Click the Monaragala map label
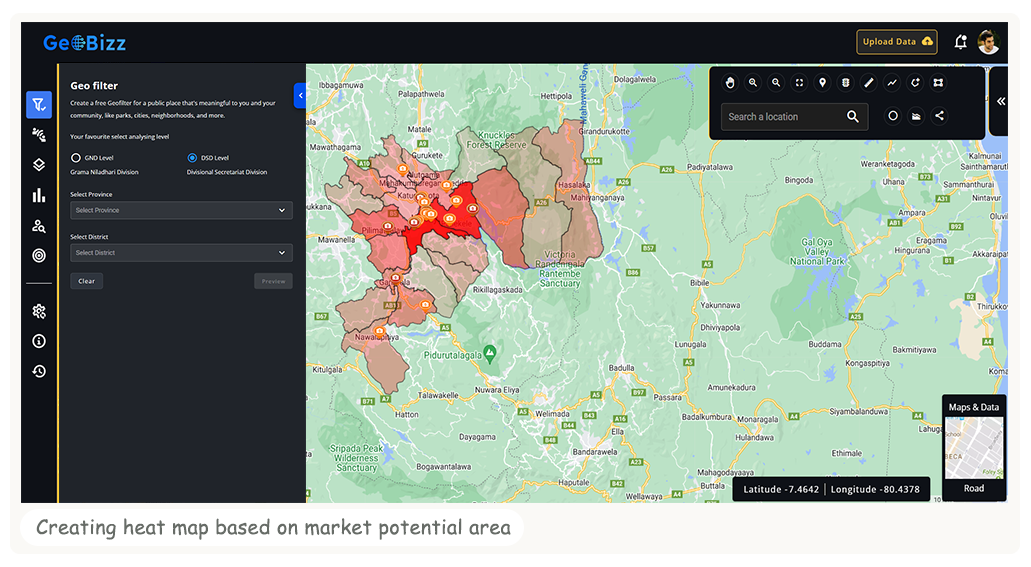Image resolution: width=1031 pixels, height=567 pixels. [x=757, y=419]
